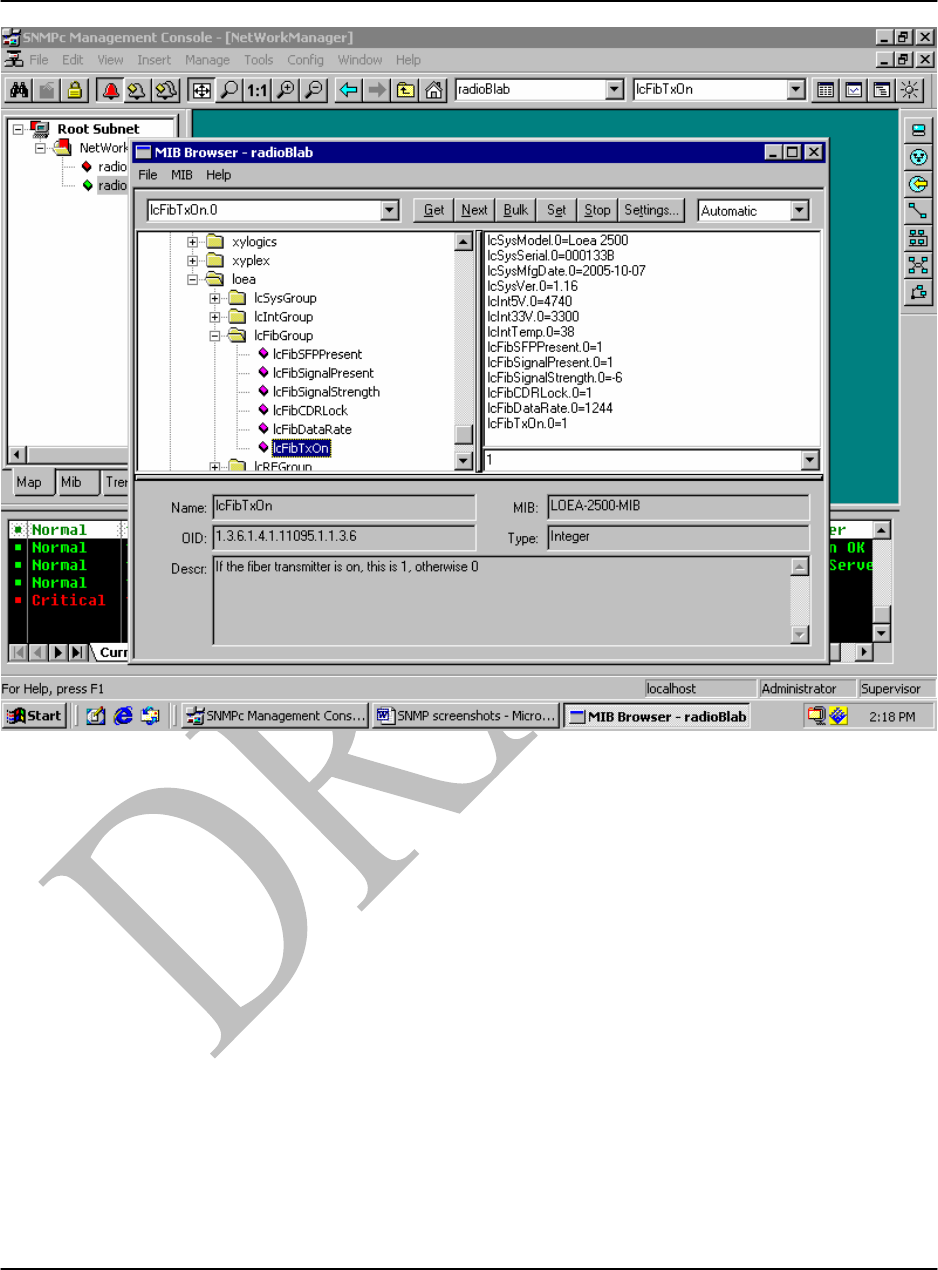Click the Critical entry in event log
The height and width of the screenshot is (1270, 938).
pos(68,600)
